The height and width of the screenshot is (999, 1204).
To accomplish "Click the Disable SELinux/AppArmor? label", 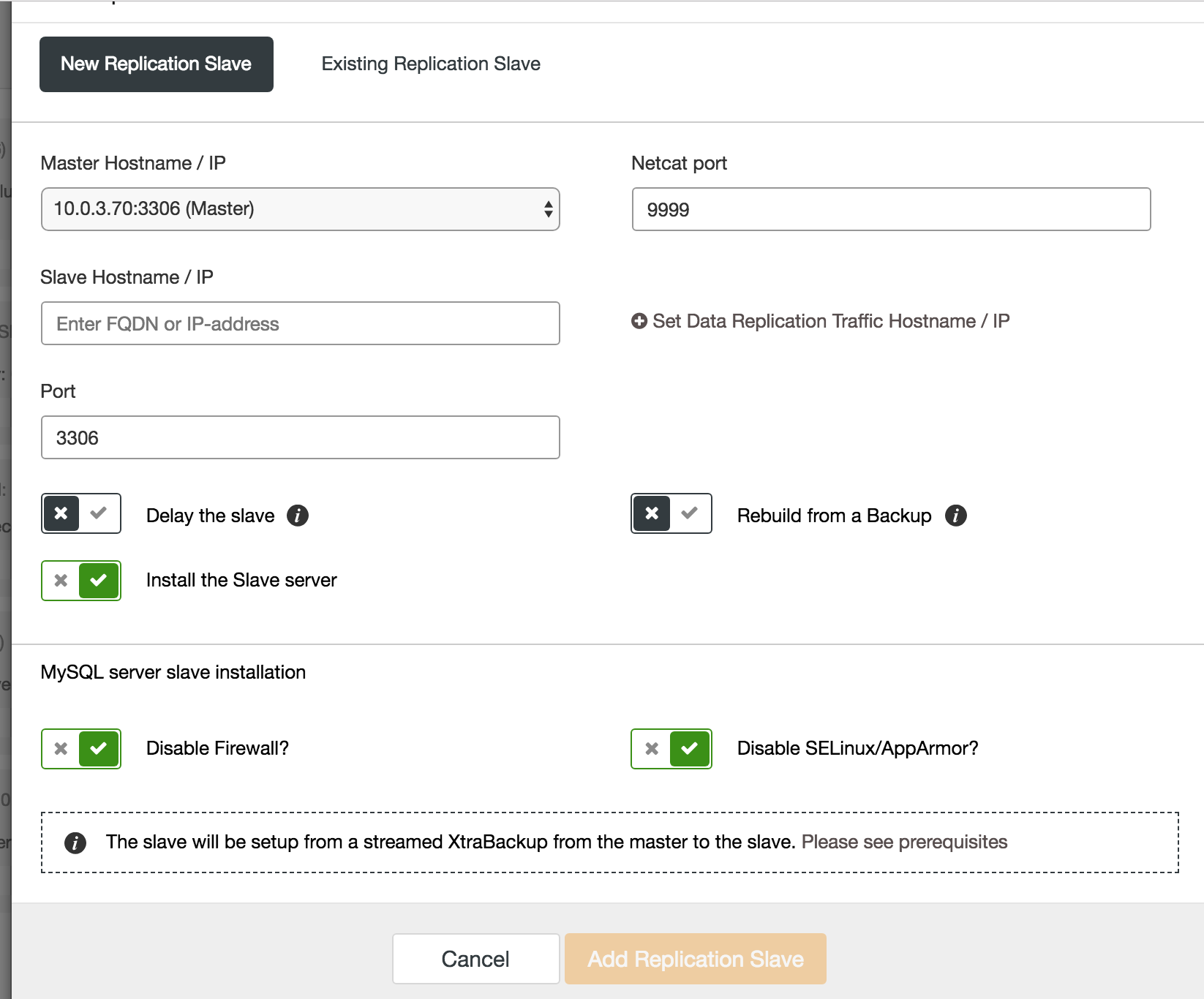I will 858,748.
